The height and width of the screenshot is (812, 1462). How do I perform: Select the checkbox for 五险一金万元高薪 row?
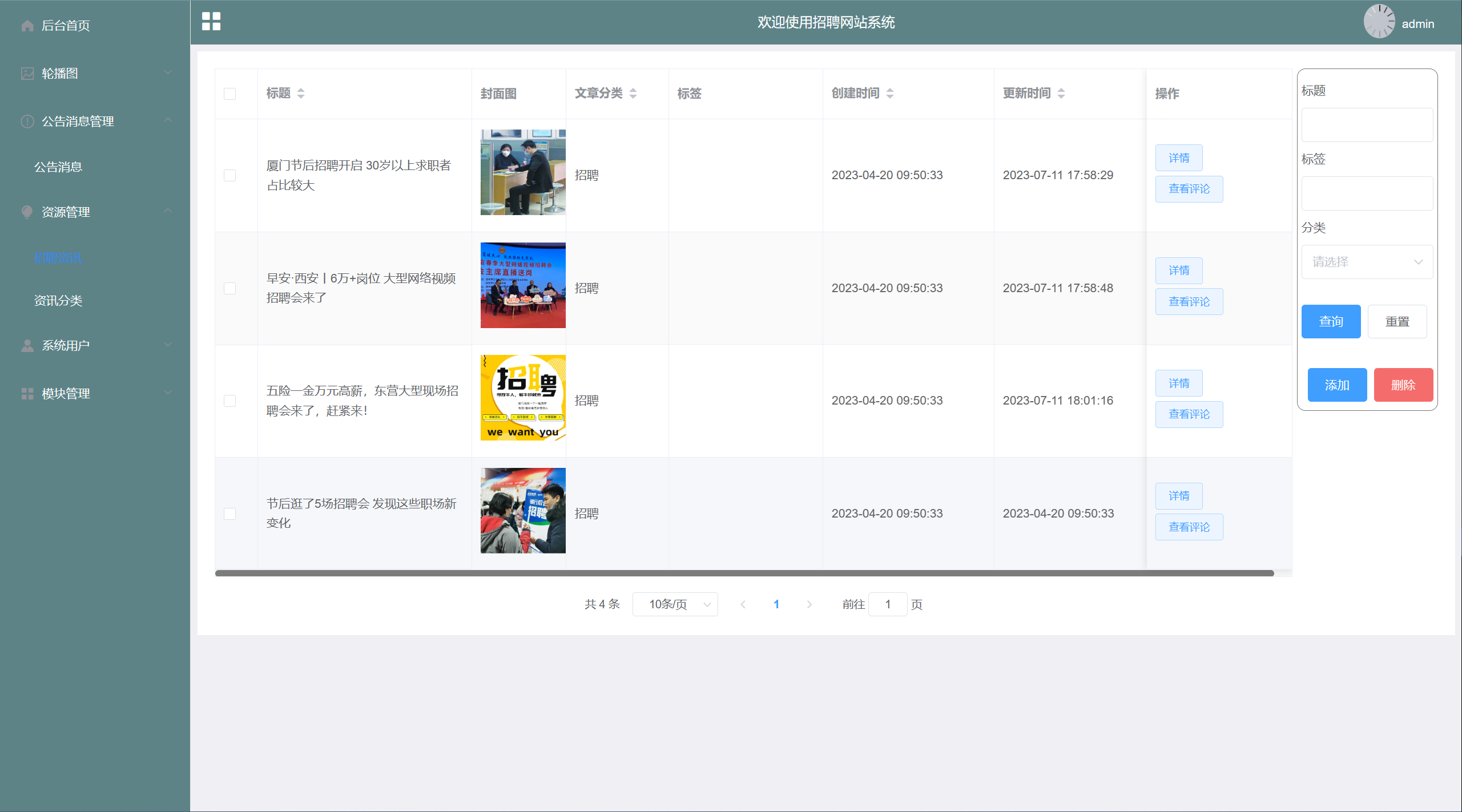point(229,401)
